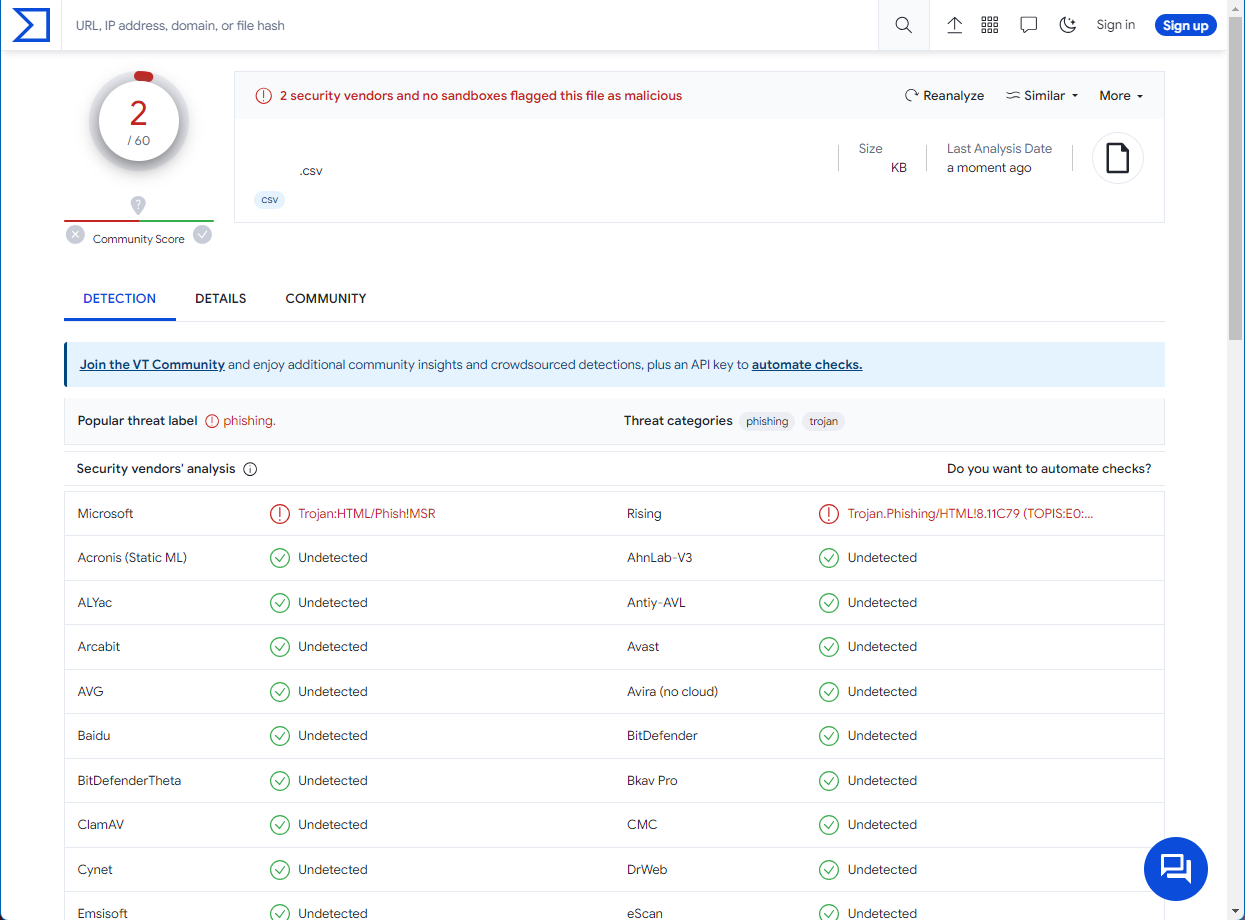Image resolution: width=1245 pixels, height=920 pixels.
Task: Click the upload file arrow icon
Action: click(x=955, y=25)
